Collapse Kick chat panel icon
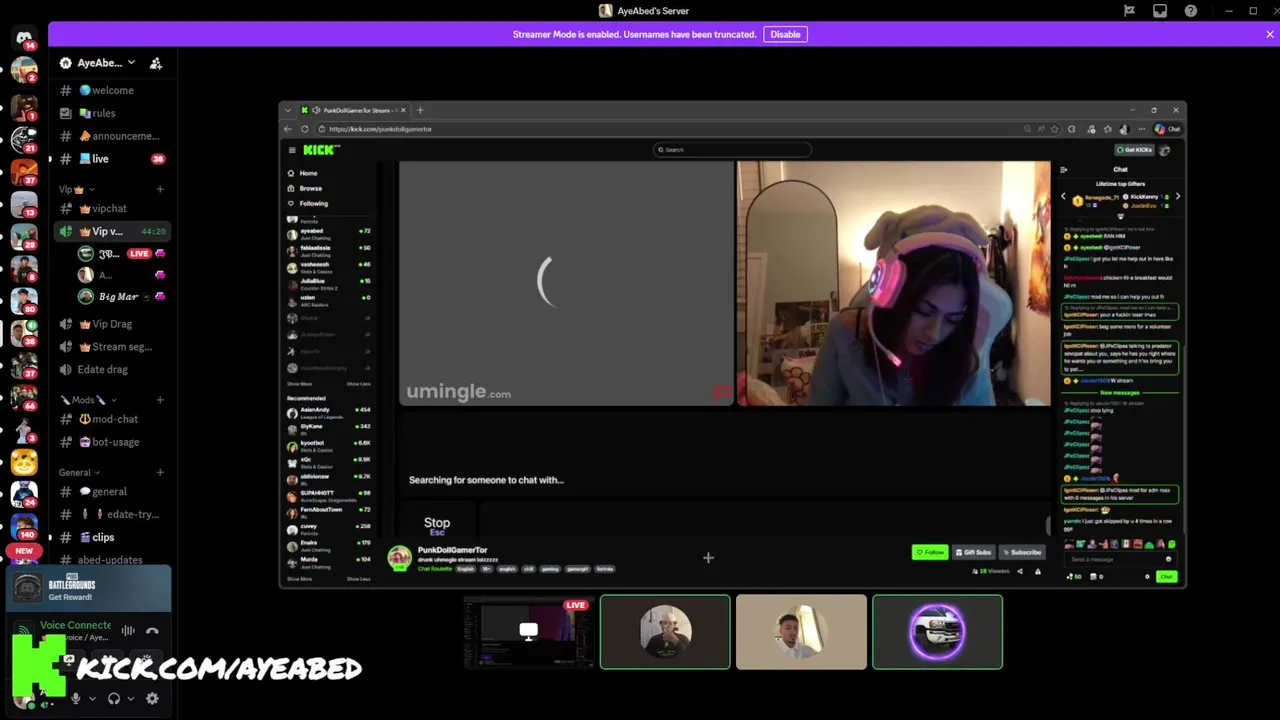 click(x=1063, y=170)
